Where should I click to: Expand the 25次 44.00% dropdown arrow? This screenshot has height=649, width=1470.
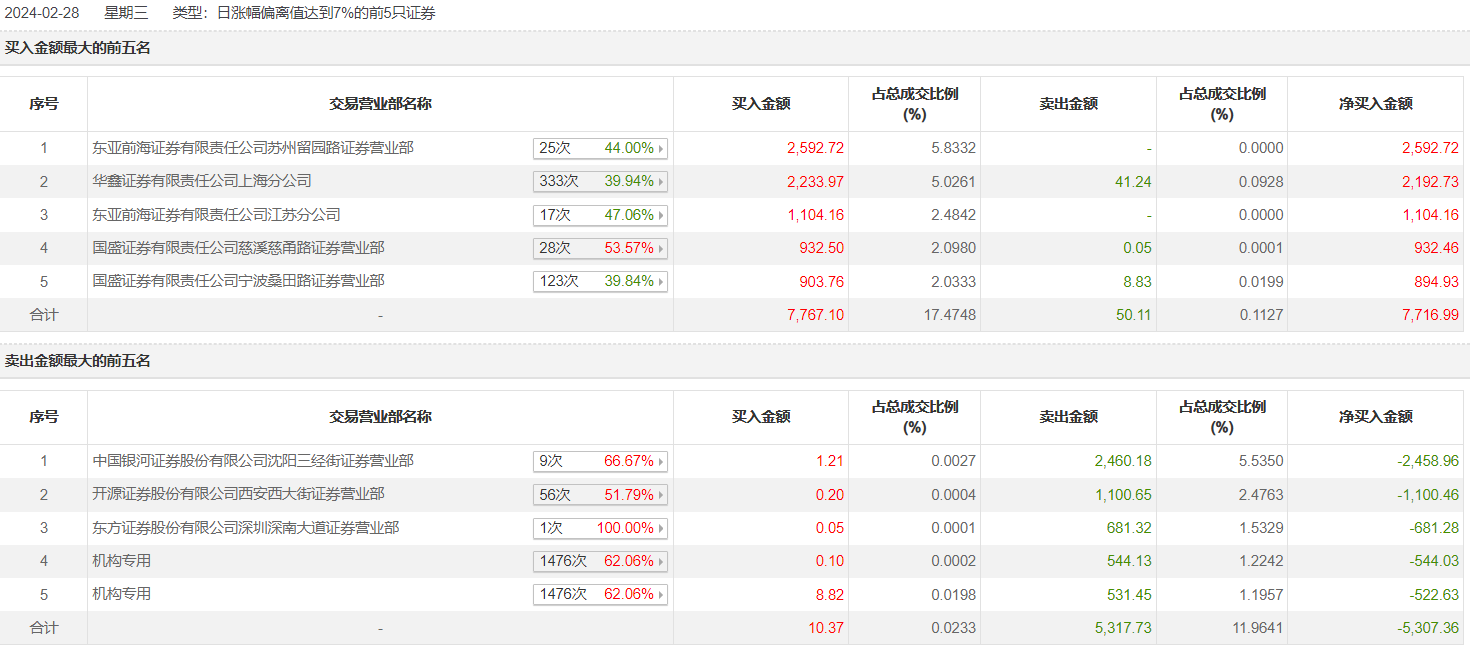point(661,148)
